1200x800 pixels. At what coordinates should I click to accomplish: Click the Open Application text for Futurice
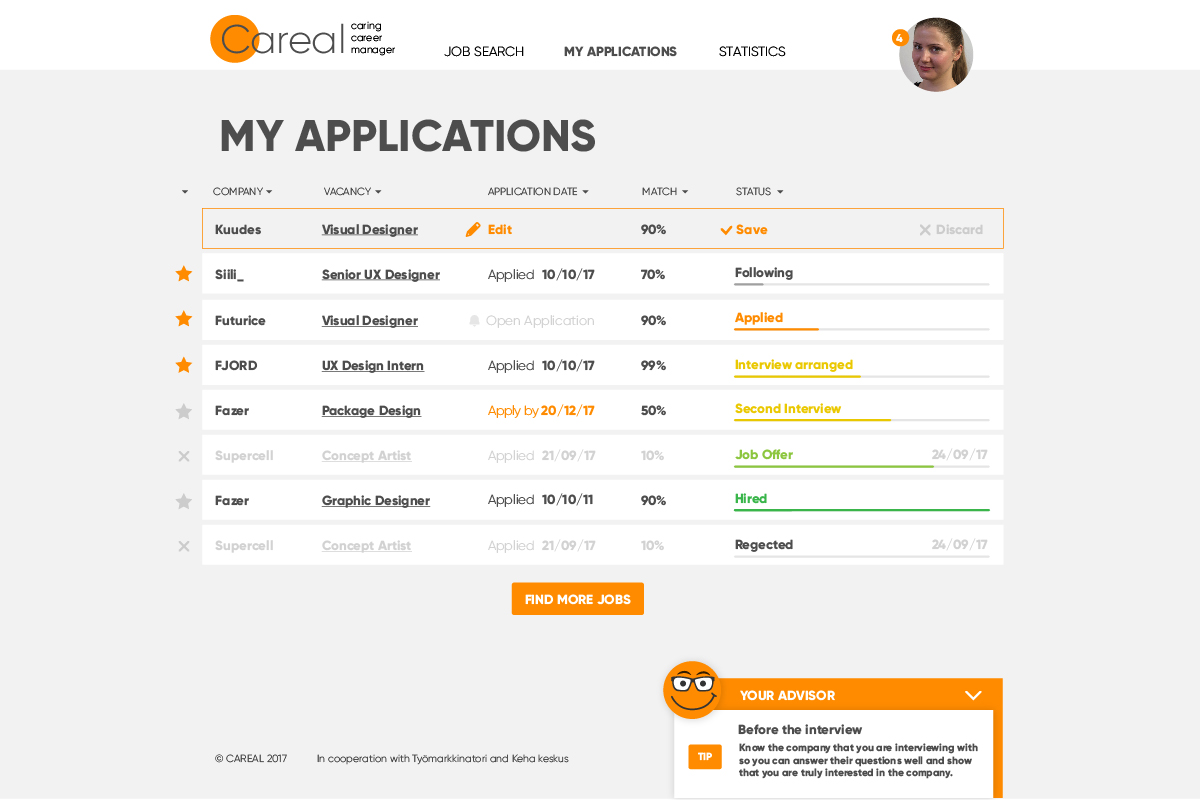[540, 321]
